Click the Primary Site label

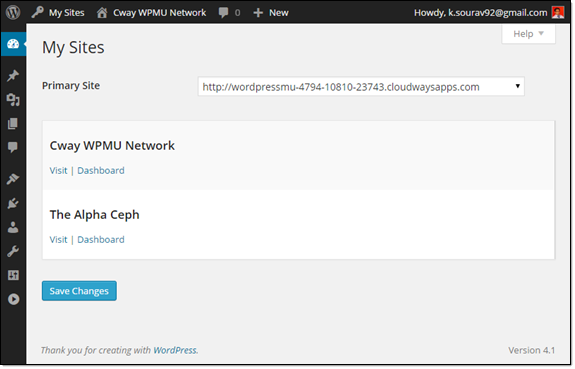[71, 86]
